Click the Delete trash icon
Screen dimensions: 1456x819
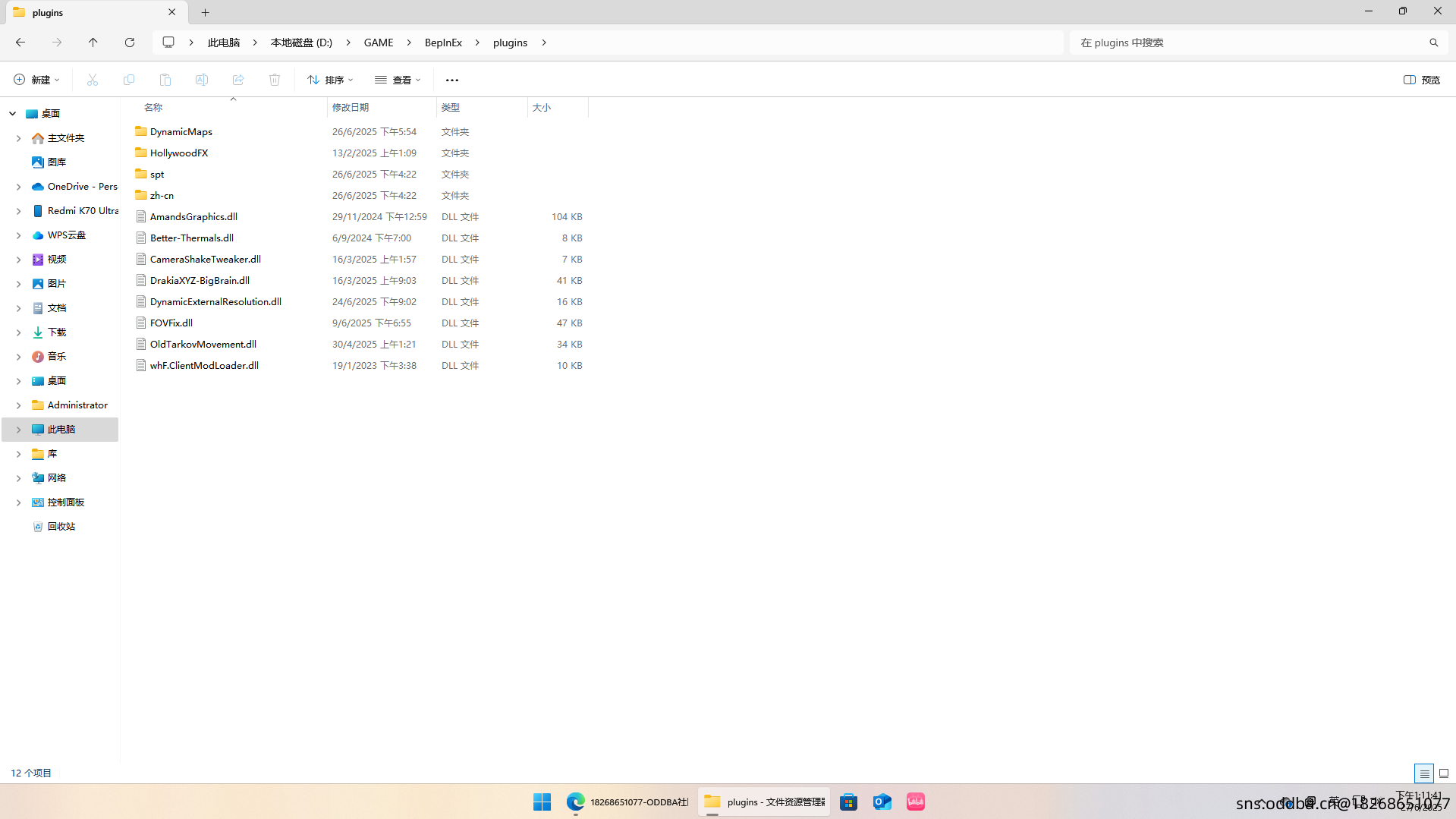coord(275,80)
